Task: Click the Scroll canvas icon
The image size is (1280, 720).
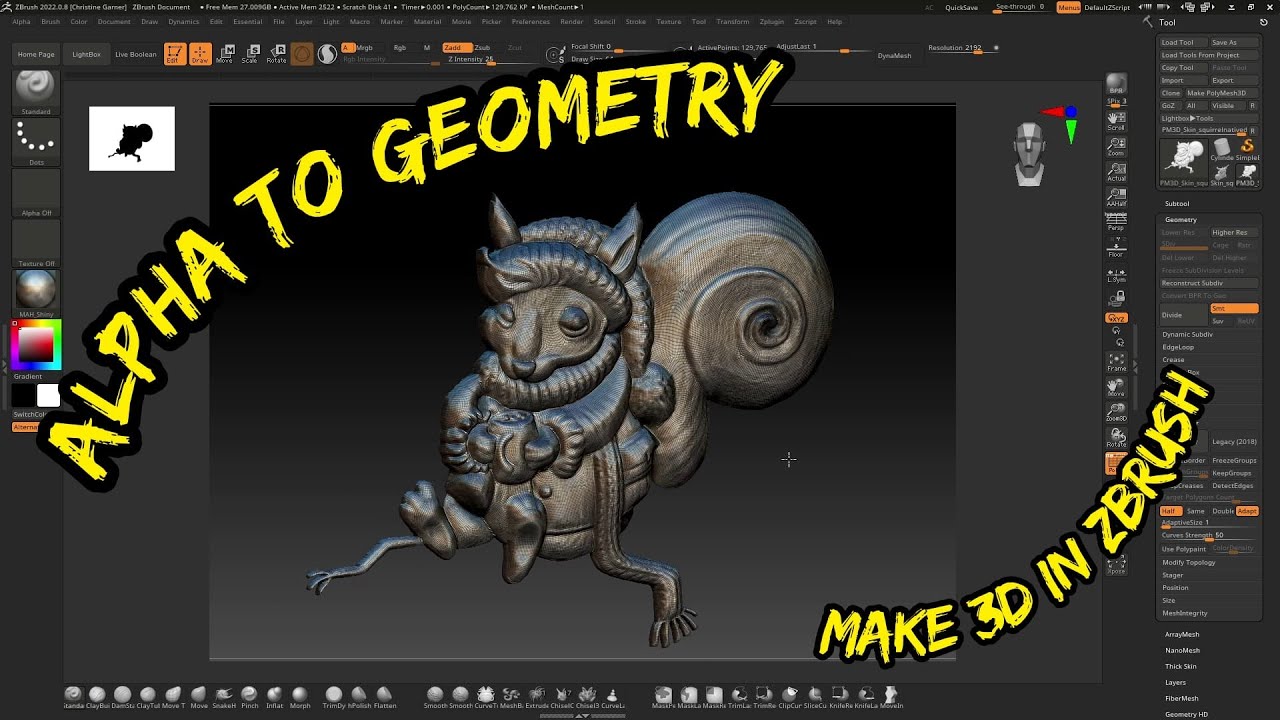Action: (1116, 120)
